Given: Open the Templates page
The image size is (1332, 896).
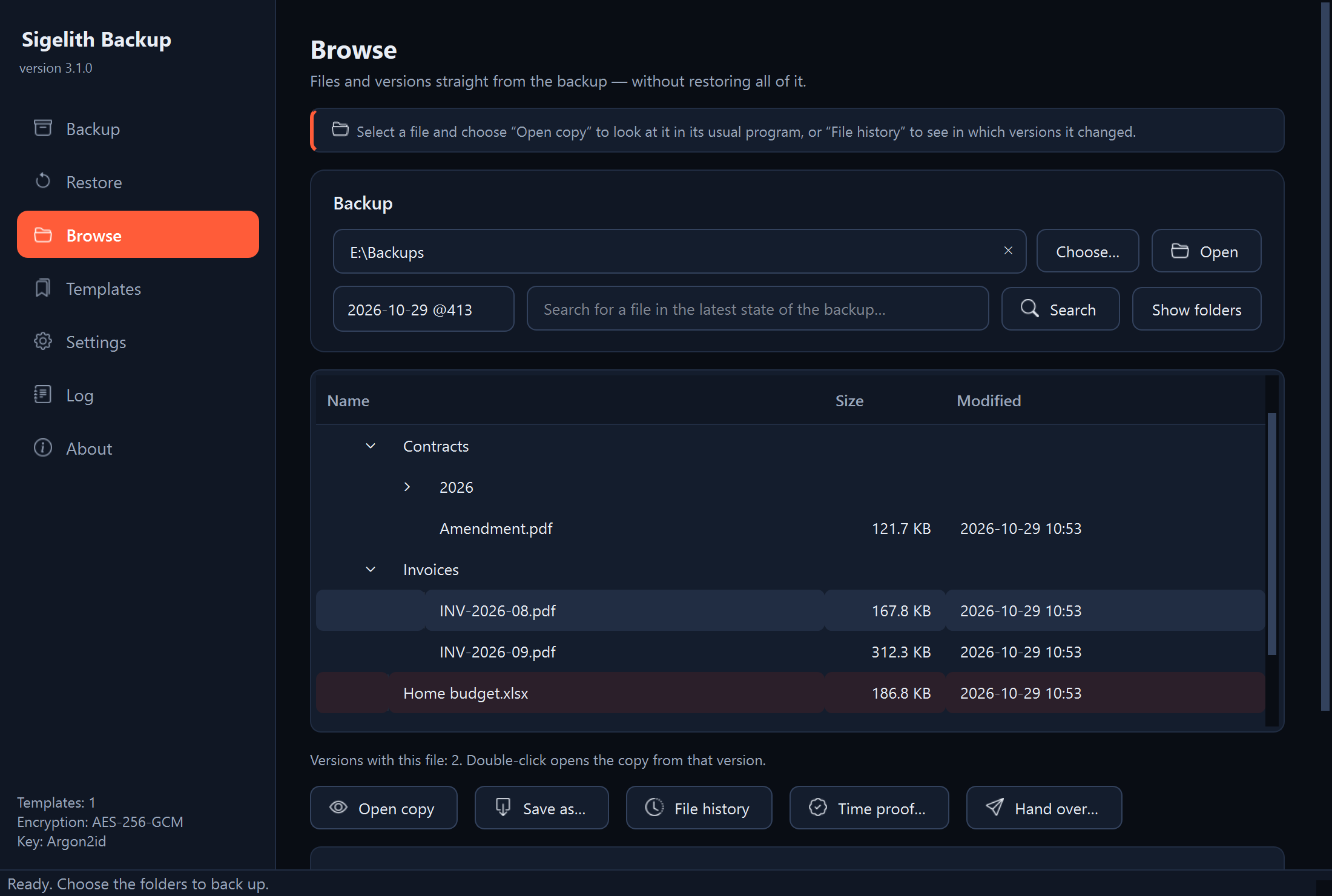Looking at the screenshot, I should pos(138,289).
